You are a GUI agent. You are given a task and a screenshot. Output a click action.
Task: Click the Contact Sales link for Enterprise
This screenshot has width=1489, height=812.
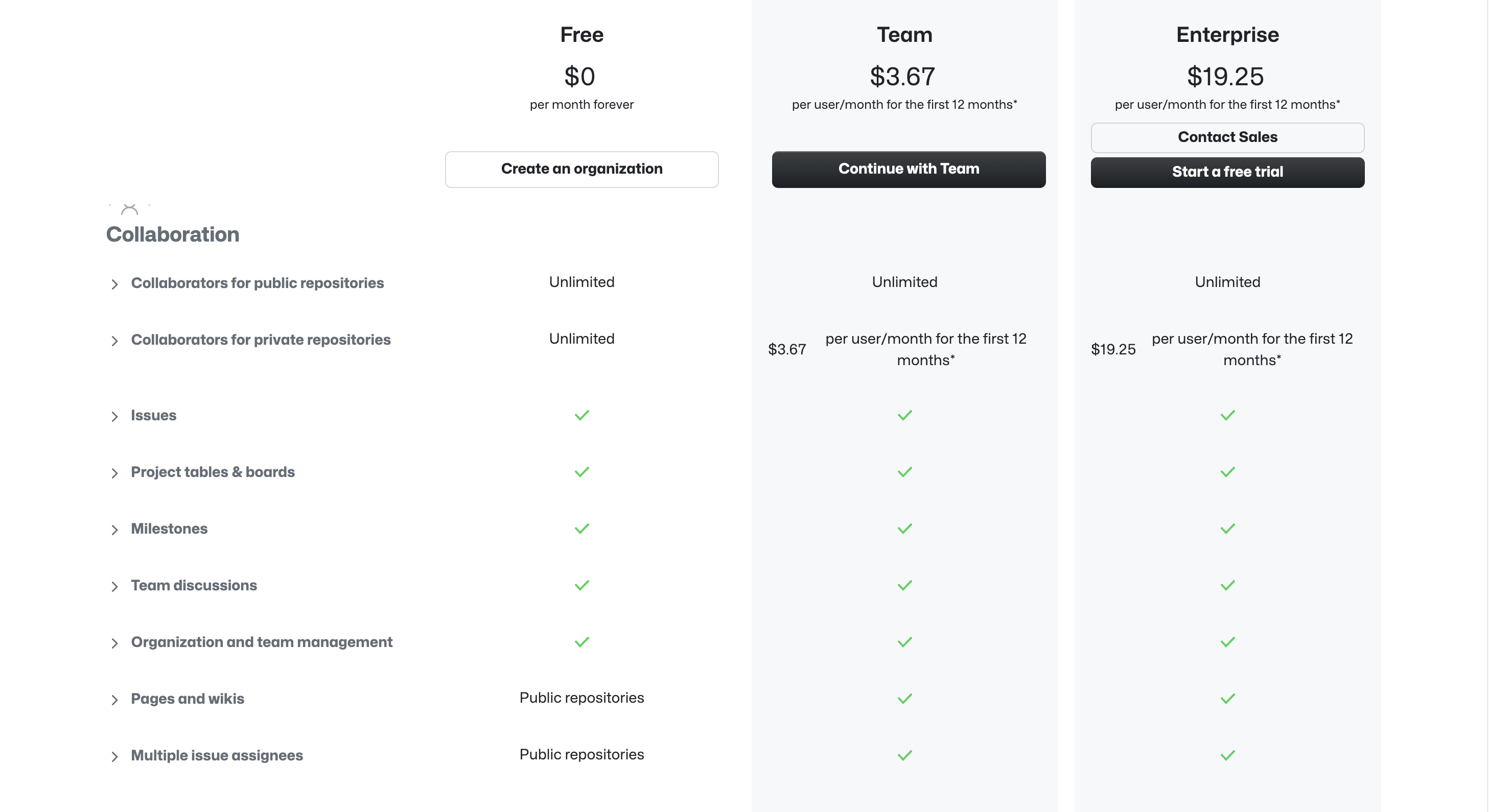point(1227,137)
